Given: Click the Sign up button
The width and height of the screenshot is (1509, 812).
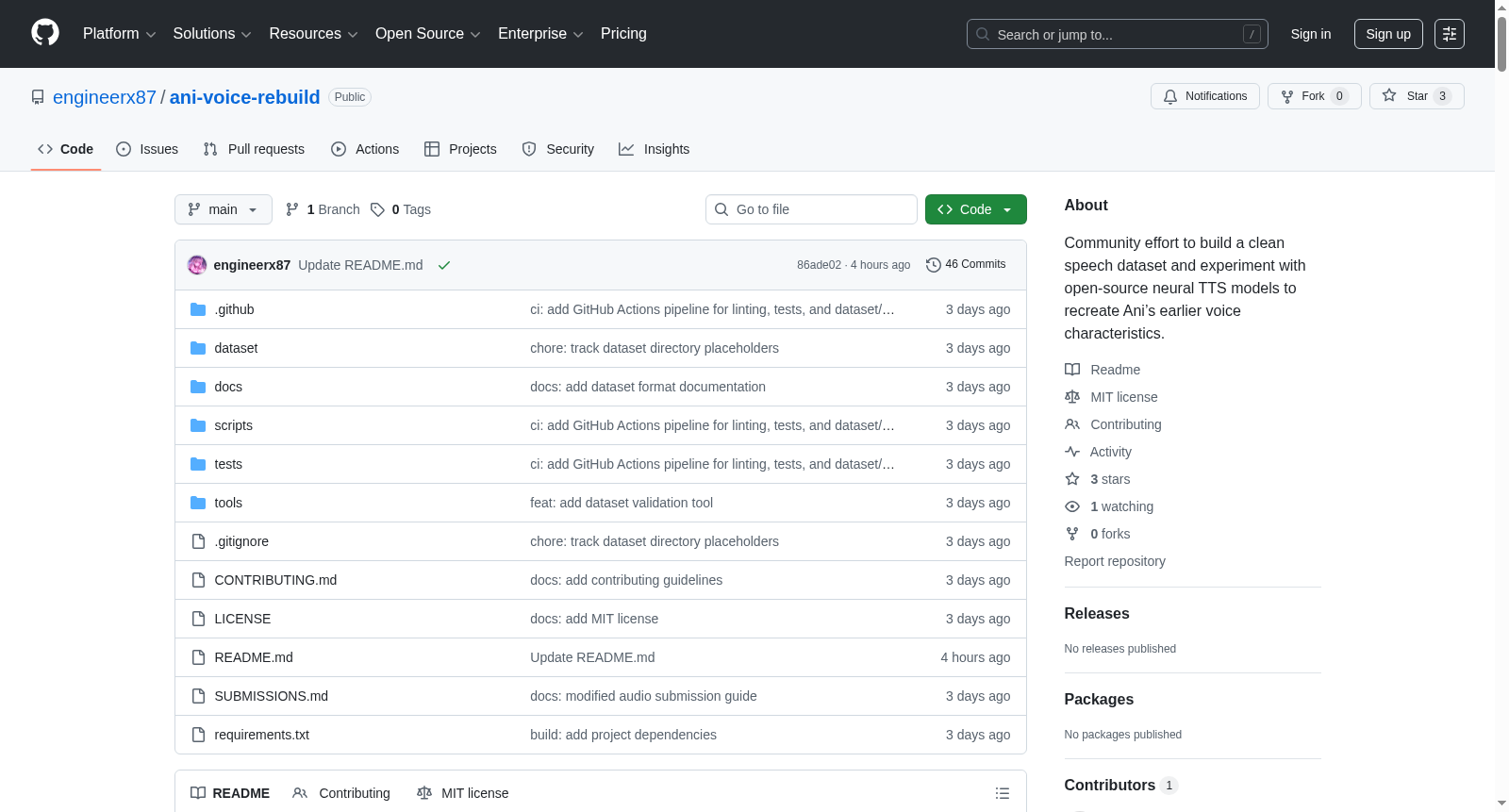Looking at the screenshot, I should coord(1388,34).
